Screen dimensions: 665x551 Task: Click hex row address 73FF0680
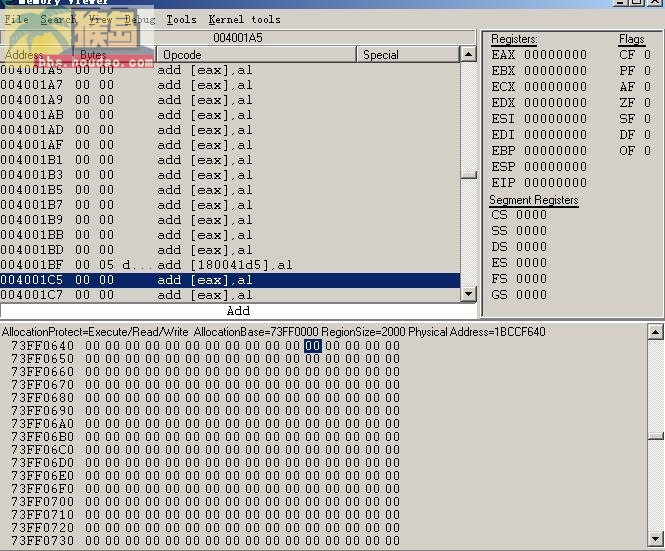[x=42, y=398]
